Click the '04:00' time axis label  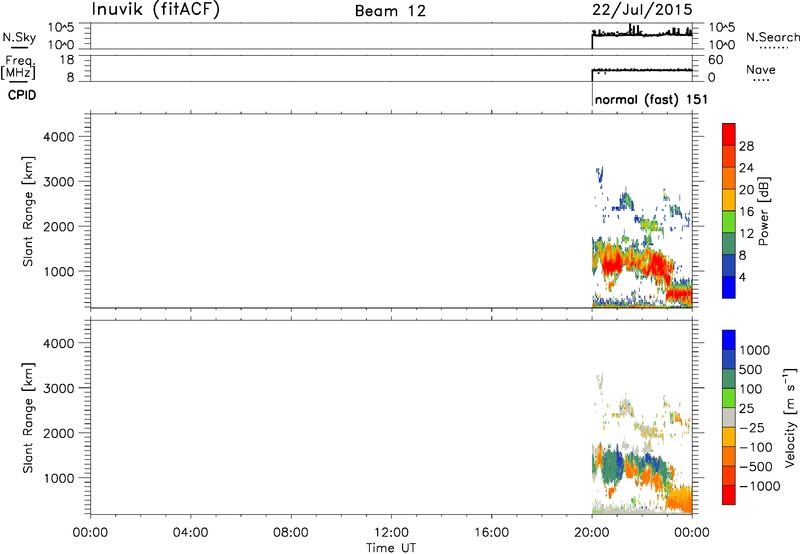point(190,533)
